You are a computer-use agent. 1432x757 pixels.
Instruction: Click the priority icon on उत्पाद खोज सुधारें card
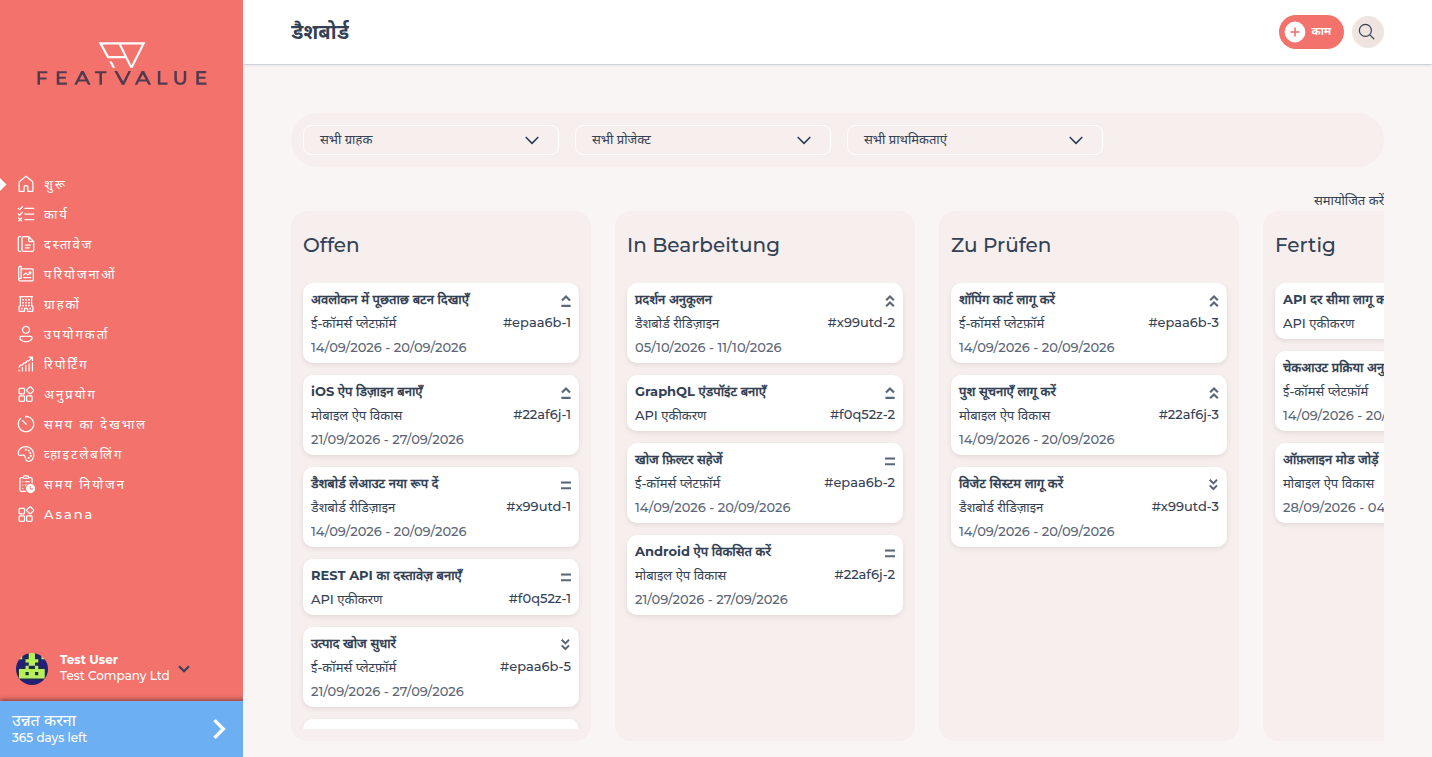(x=565, y=644)
